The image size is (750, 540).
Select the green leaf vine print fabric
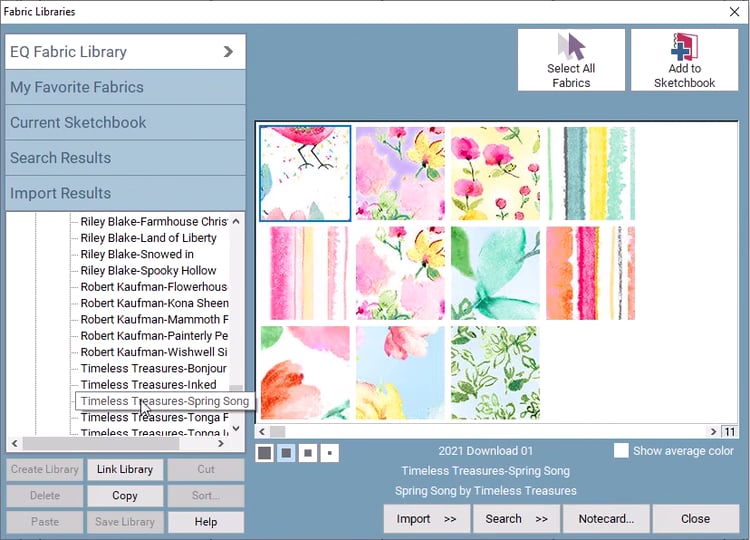click(496, 373)
